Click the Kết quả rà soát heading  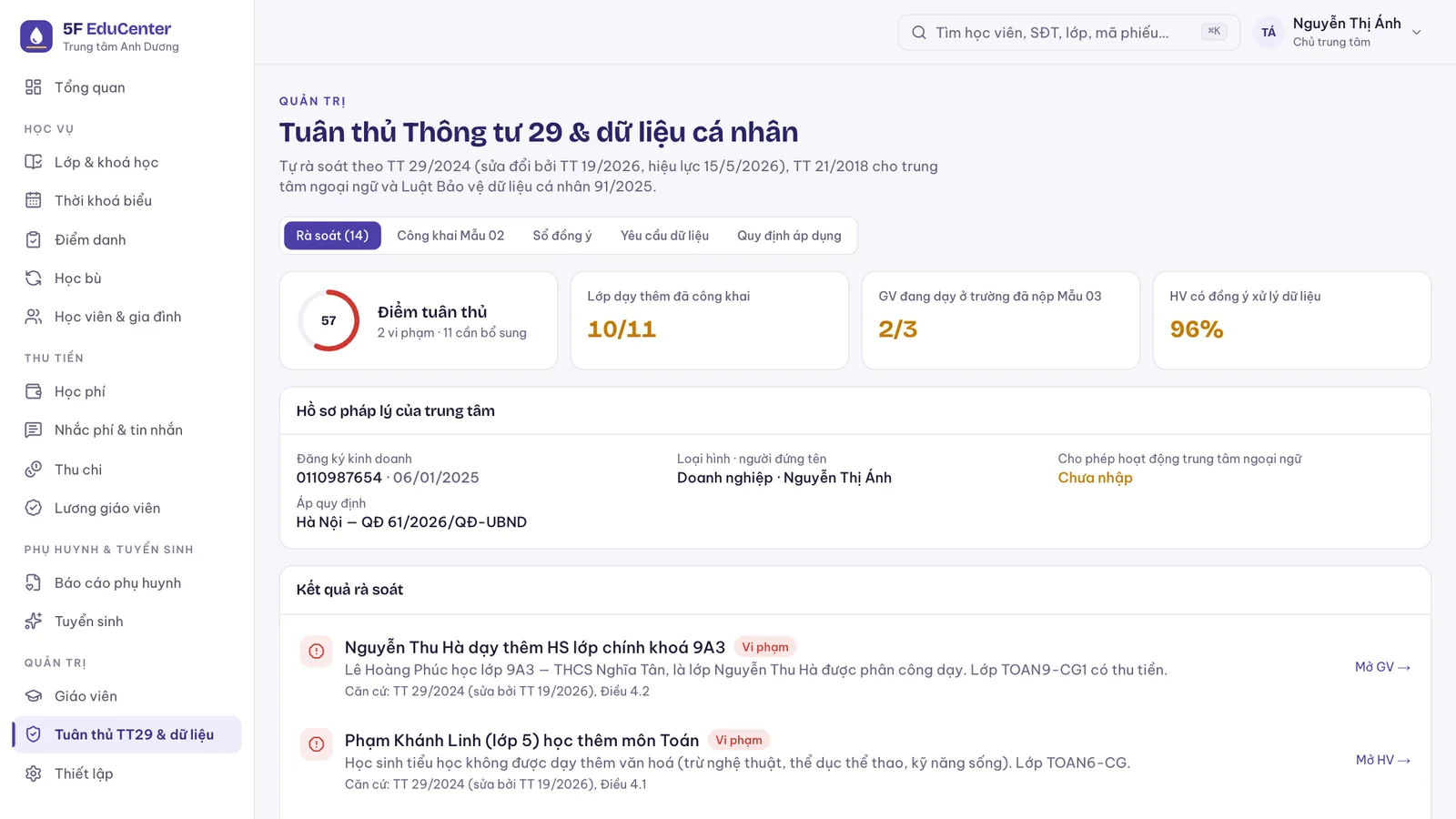(x=349, y=590)
